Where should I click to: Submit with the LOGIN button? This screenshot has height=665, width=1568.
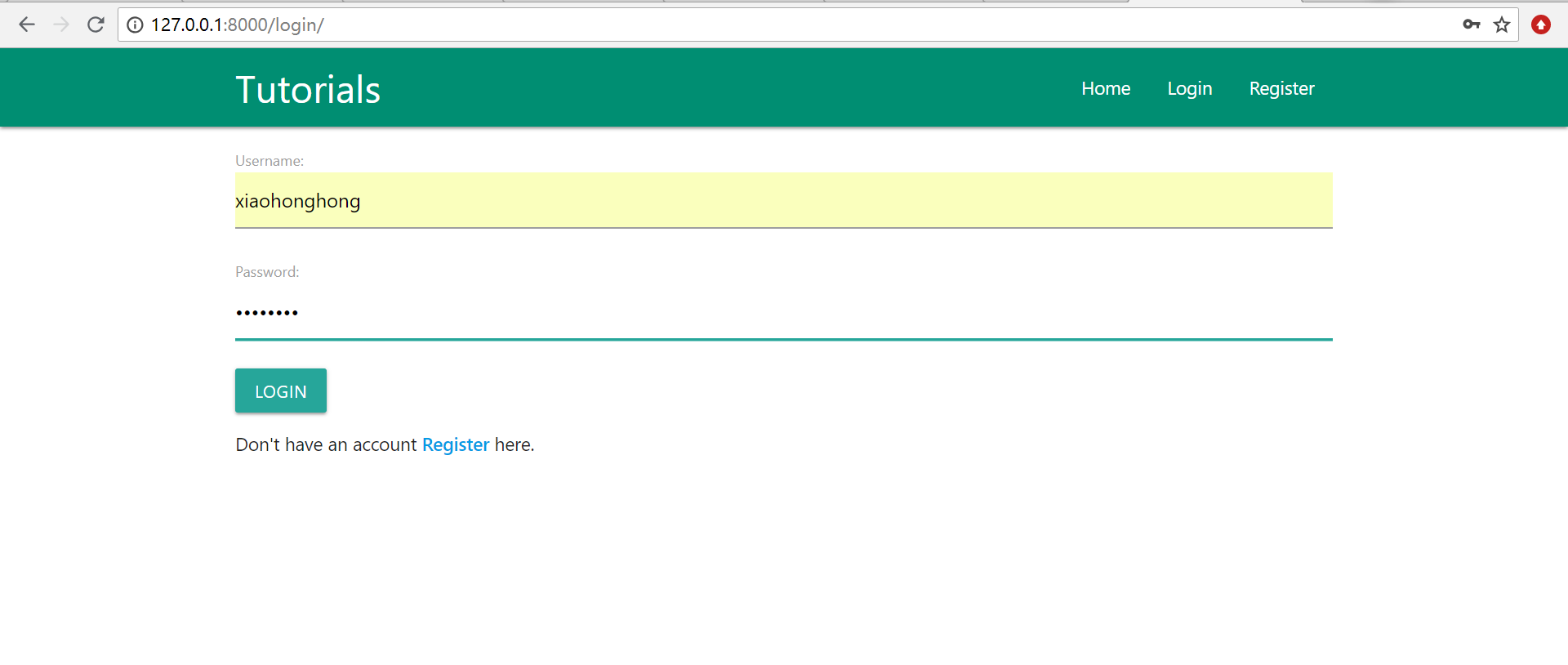point(281,391)
